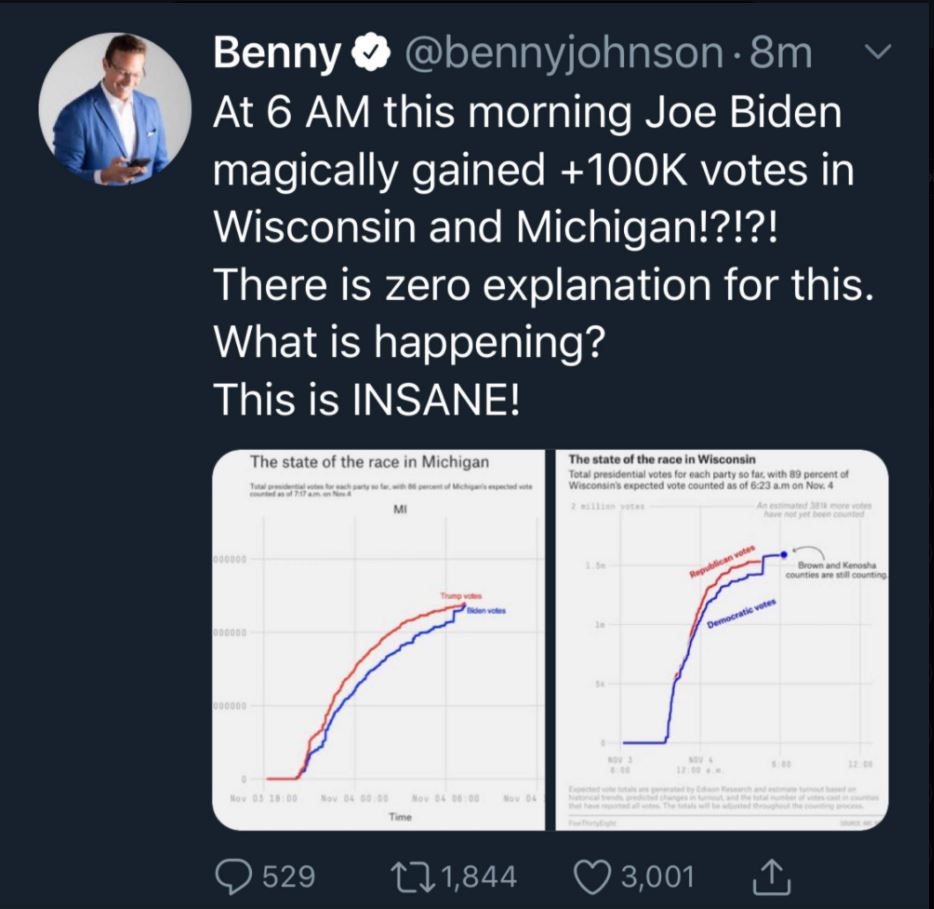
Task: Open Benny's profile picture
Action: 114,108
